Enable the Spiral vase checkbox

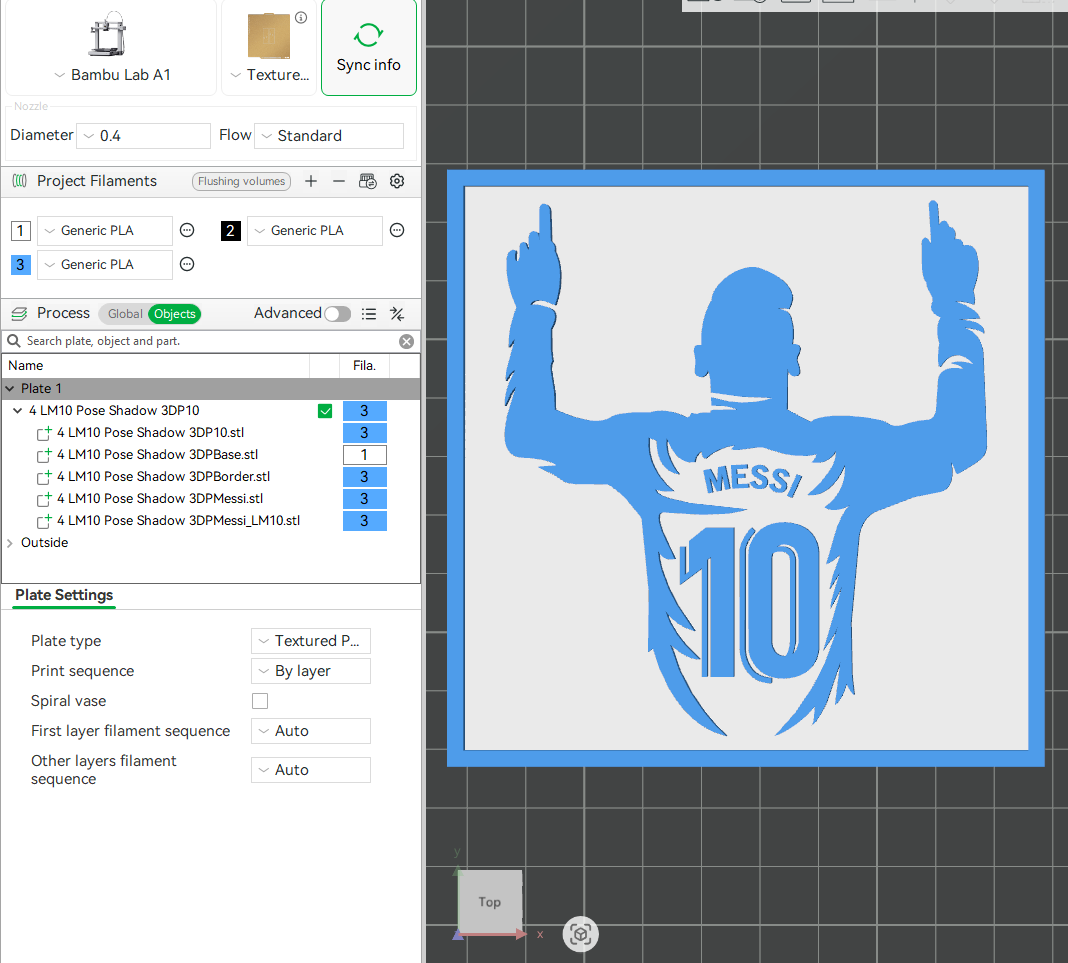pyautogui.click(x=260, y=700)
